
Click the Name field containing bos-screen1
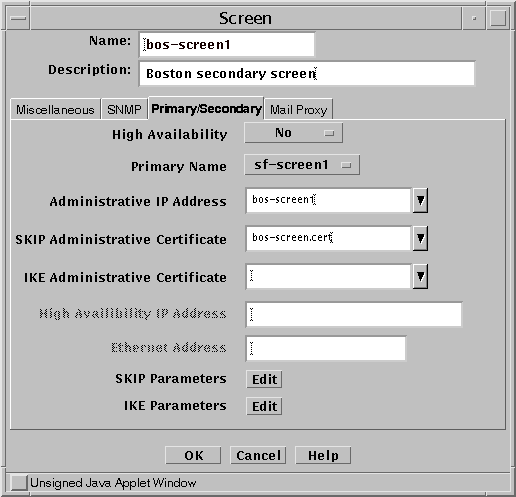coord(227,44)
